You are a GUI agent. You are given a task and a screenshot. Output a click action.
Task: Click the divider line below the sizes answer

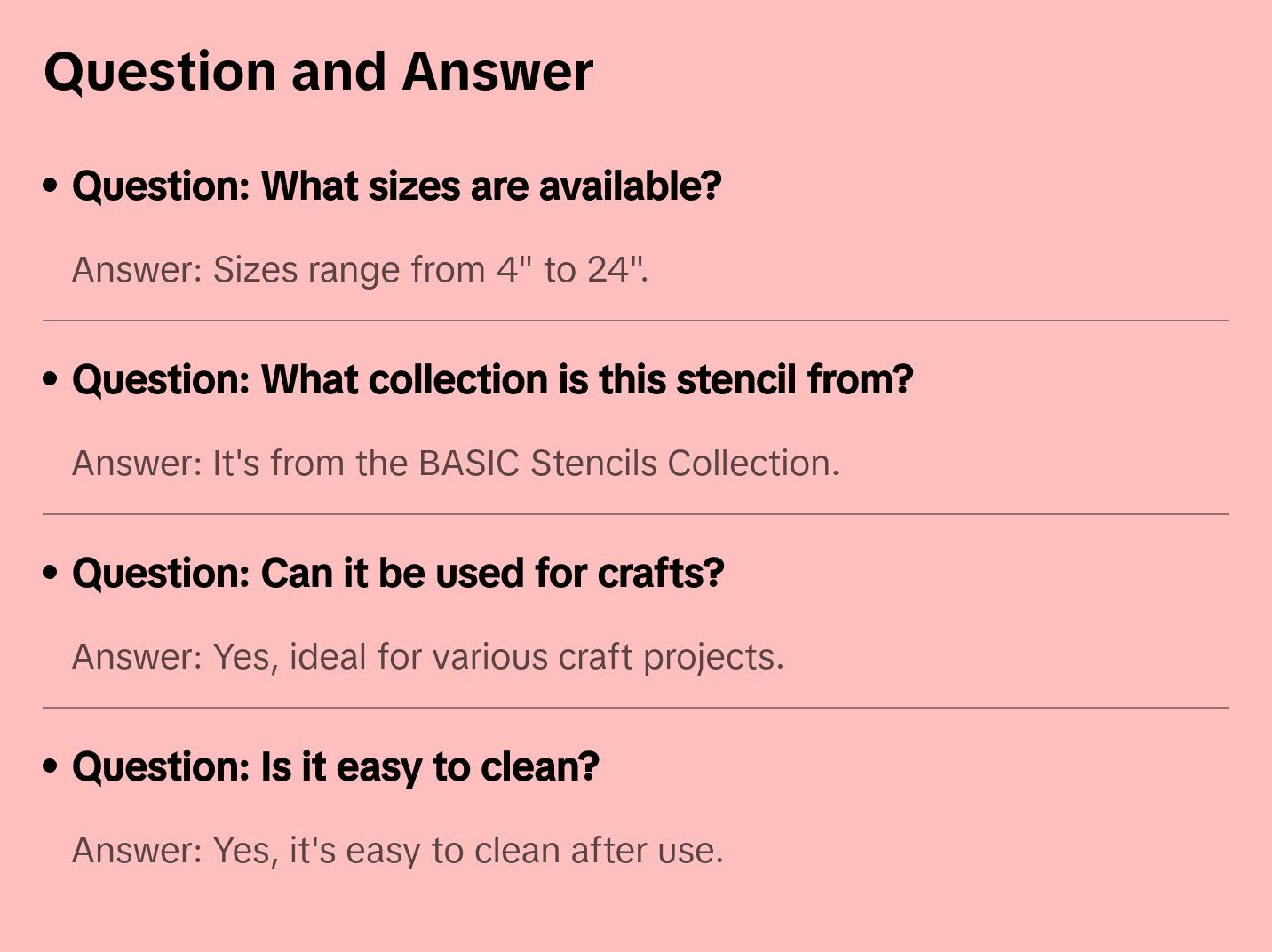point(636,321)
